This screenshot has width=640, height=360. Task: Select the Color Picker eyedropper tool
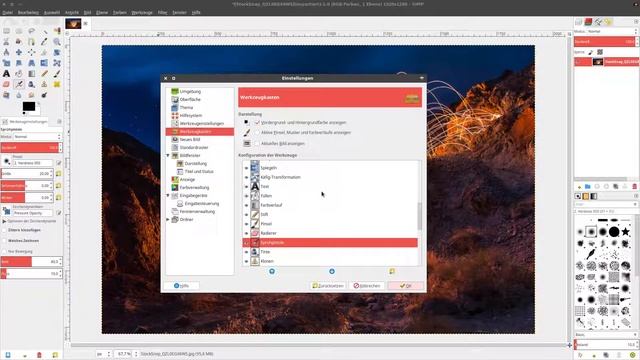44,42
